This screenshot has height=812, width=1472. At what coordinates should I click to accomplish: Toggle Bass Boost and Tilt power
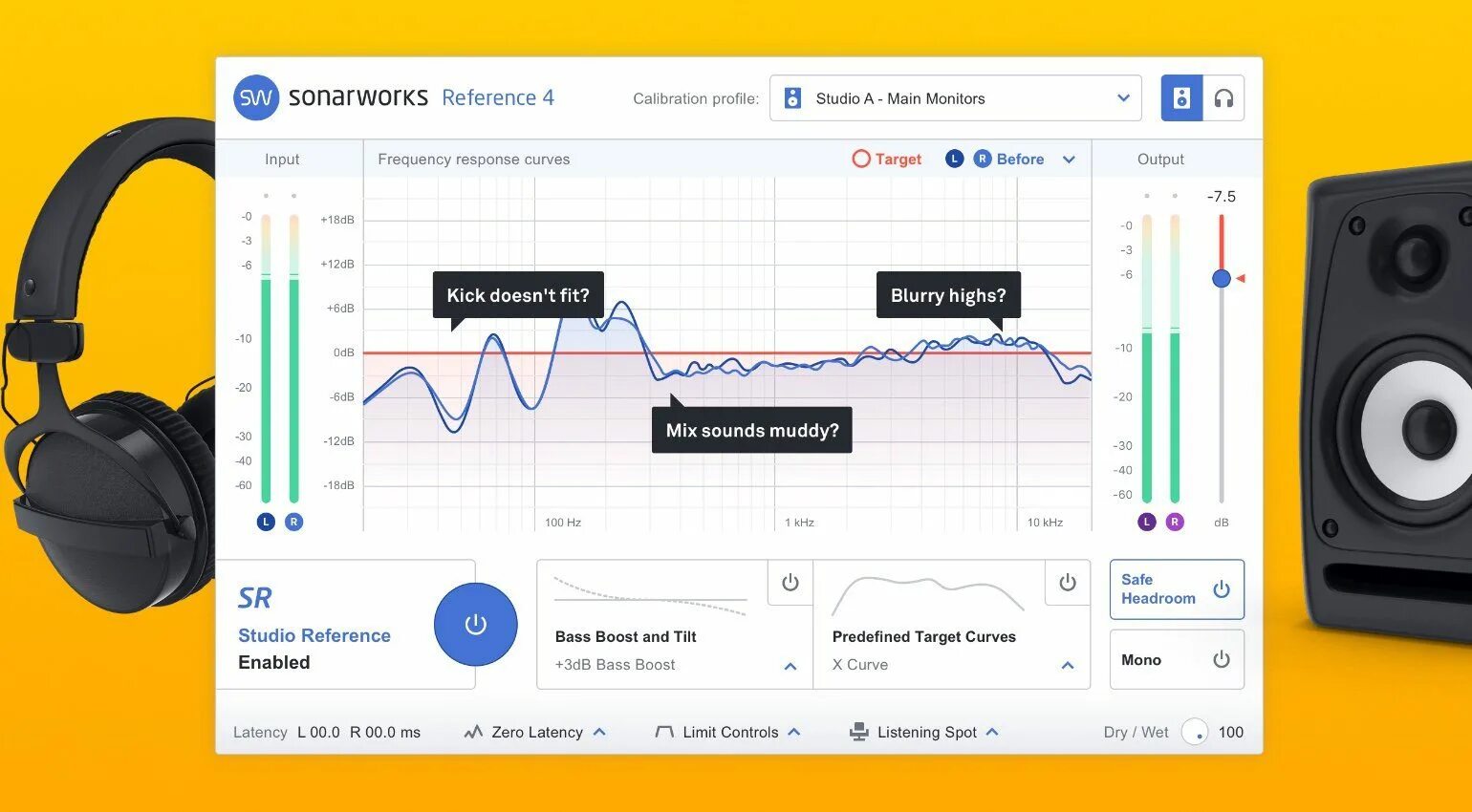coord(790,583)
